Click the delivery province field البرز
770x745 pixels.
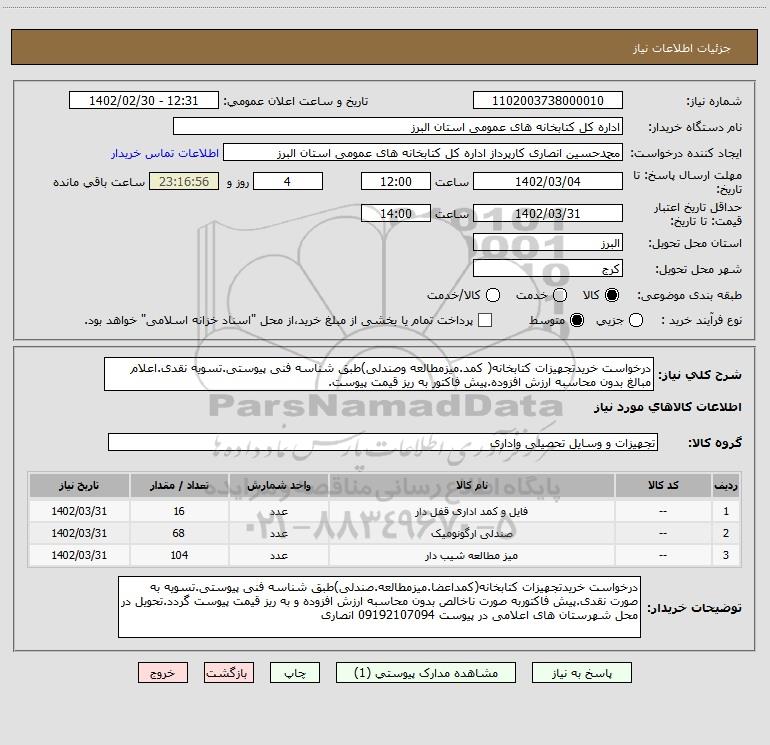click(x=548, y=243)
